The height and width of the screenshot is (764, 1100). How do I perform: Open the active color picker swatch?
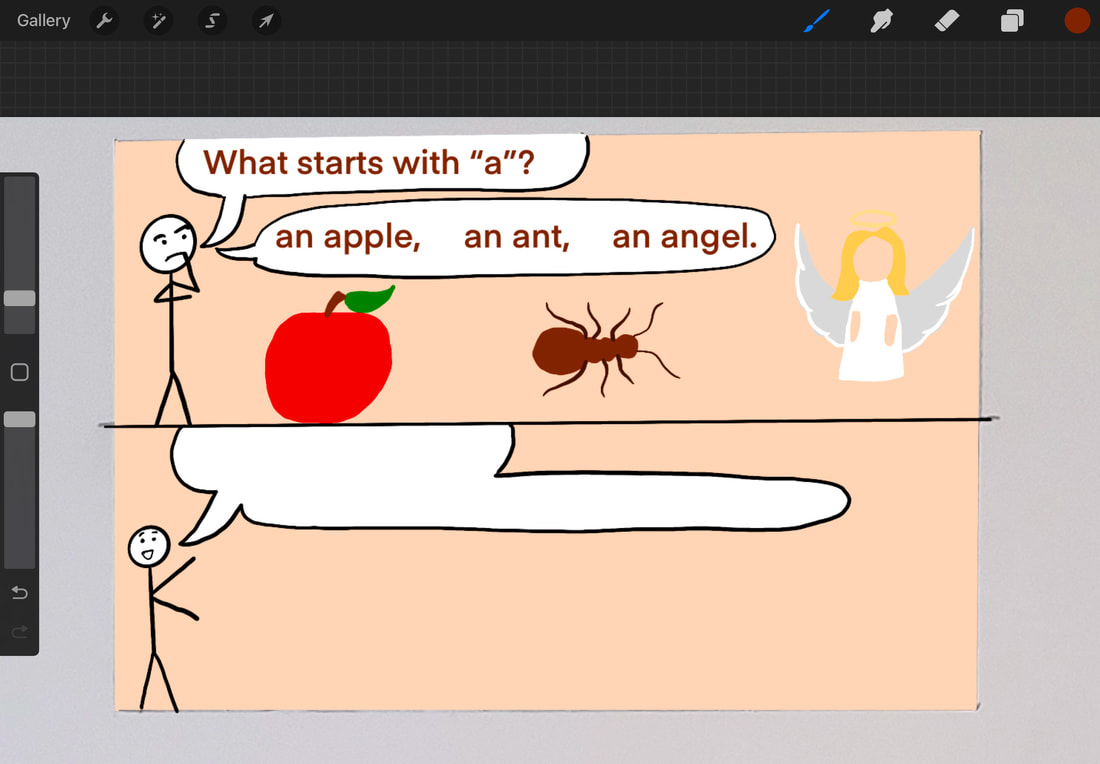click(1077, 20)
